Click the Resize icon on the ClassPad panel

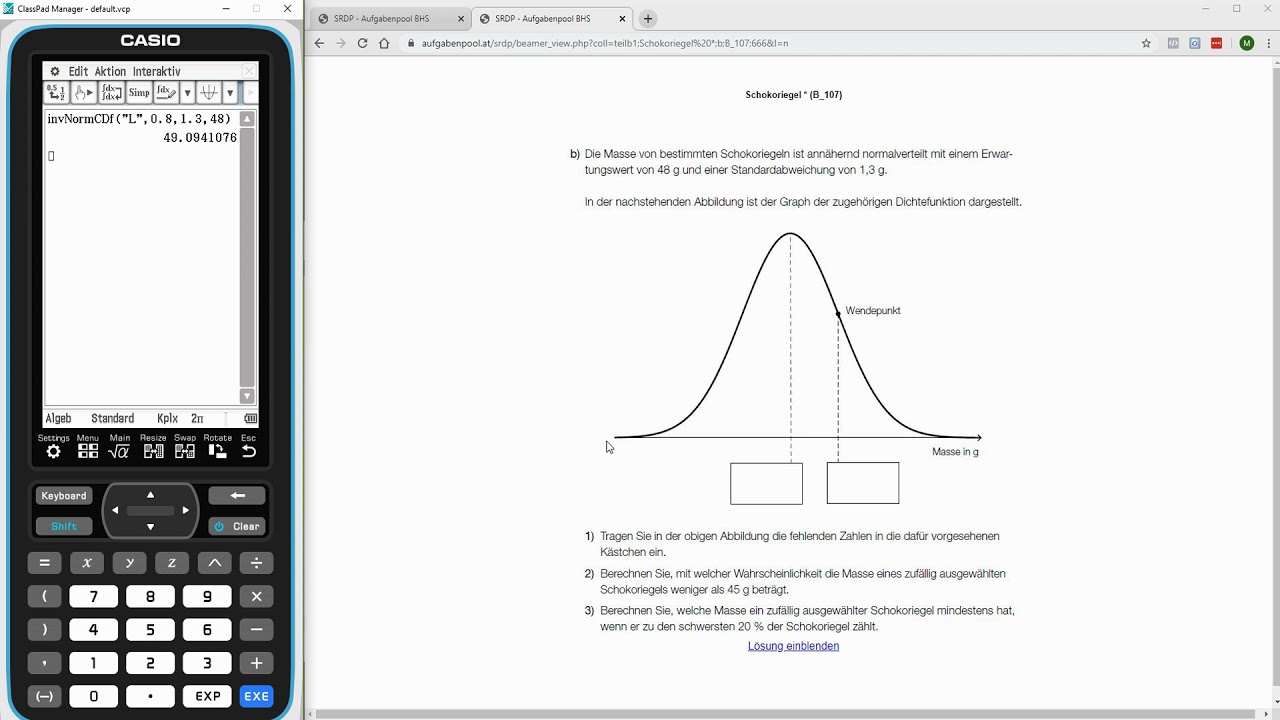[153, 451]
